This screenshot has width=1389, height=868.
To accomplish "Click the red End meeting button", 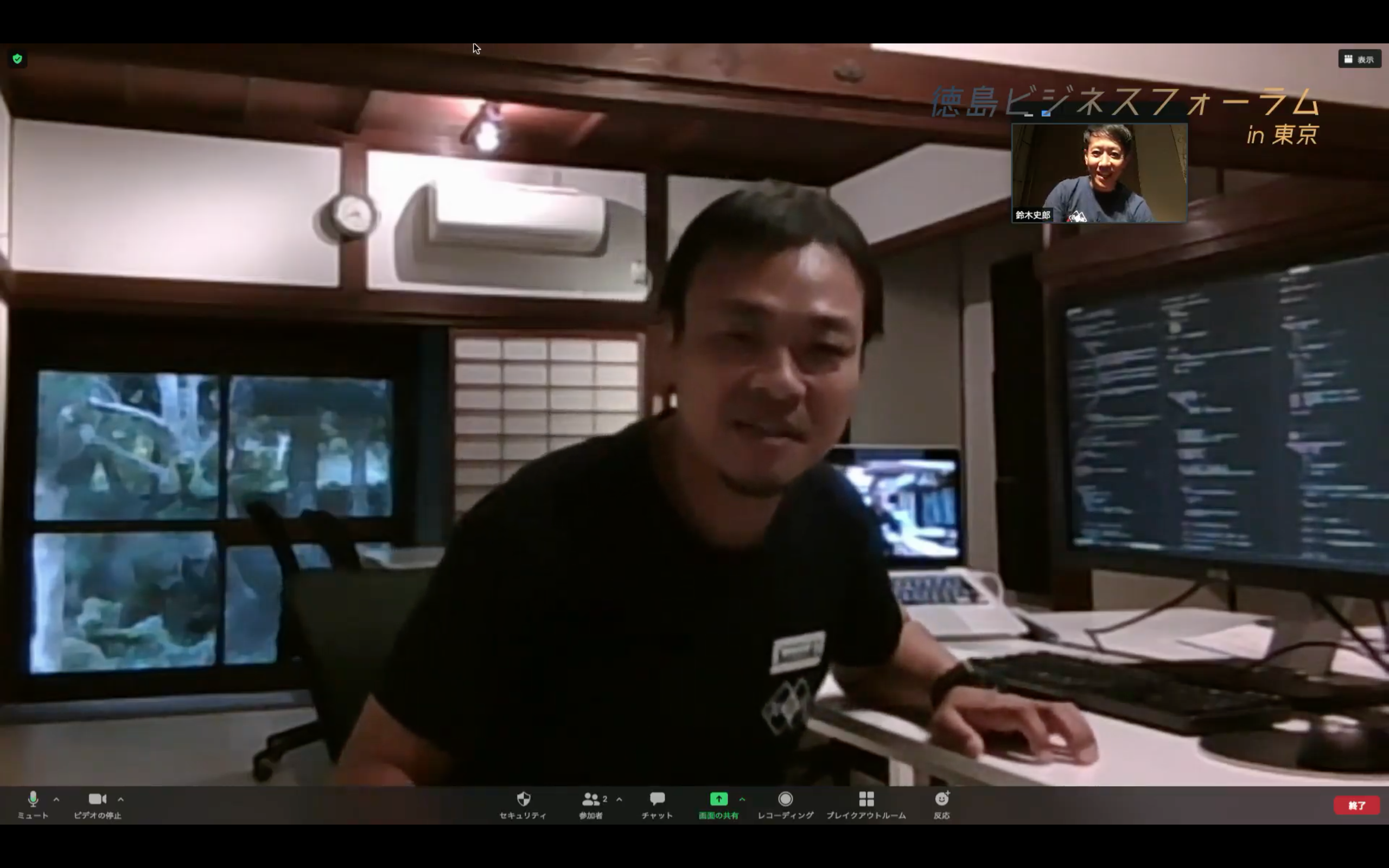I will [1356, 806].
